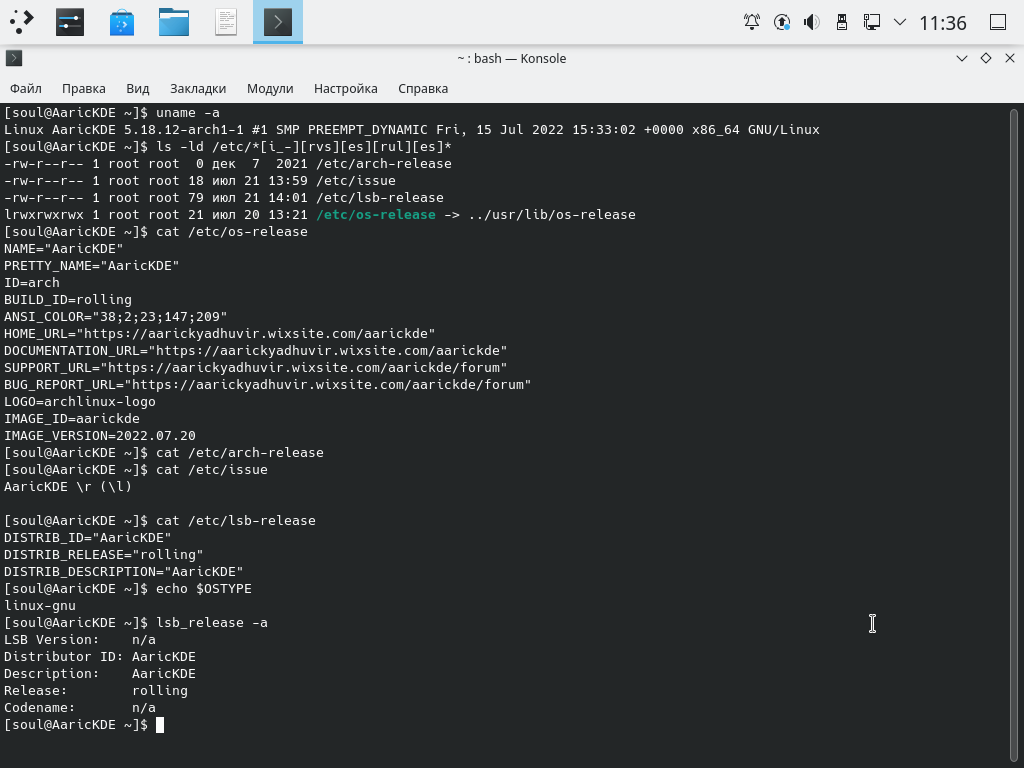Click the BUG_REPORT_URL line
Screen dimensions: 1024x768
point(268,385)
